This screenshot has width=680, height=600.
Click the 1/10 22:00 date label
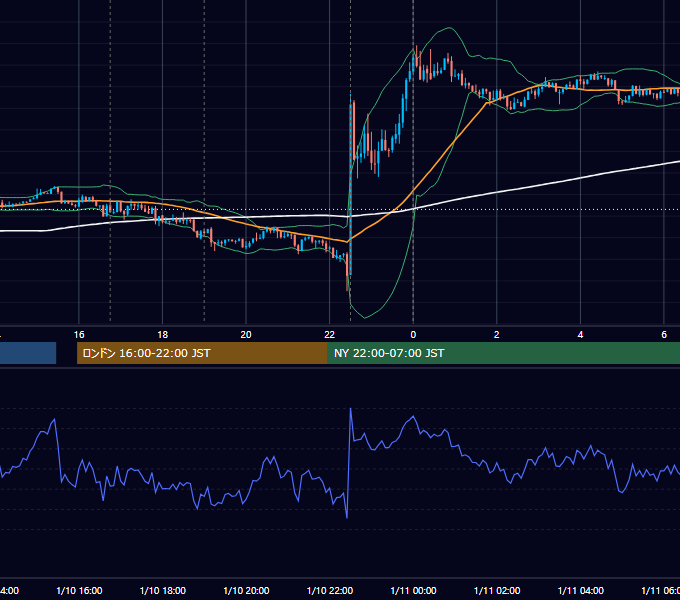coord(330,590)
